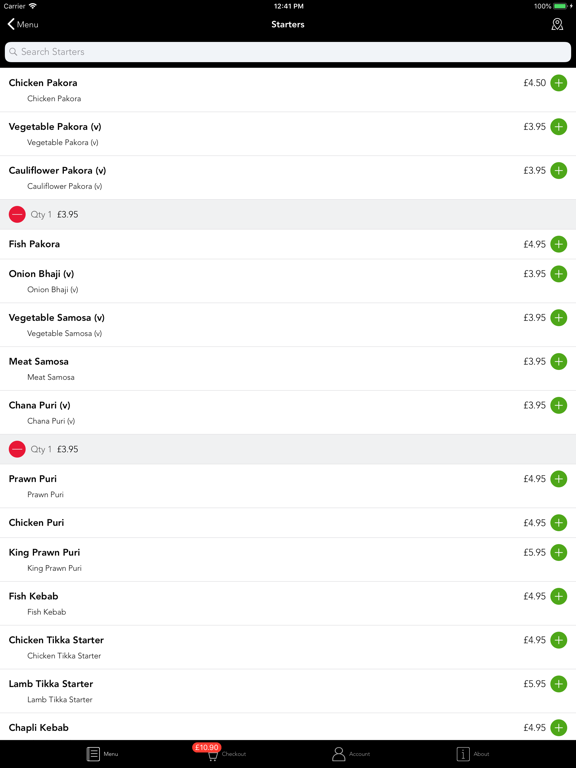
Task: Tap the £10.90 basket total badge
Action: point(207,747)
